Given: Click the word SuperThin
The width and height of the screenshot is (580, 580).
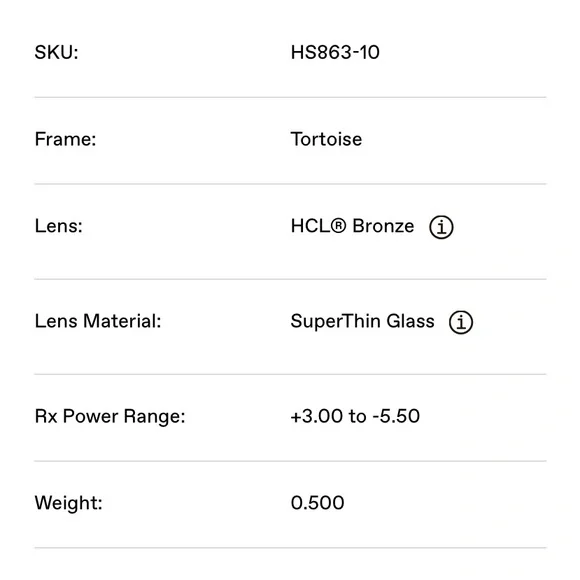Looking at the screenshot, I should (335, 321).
